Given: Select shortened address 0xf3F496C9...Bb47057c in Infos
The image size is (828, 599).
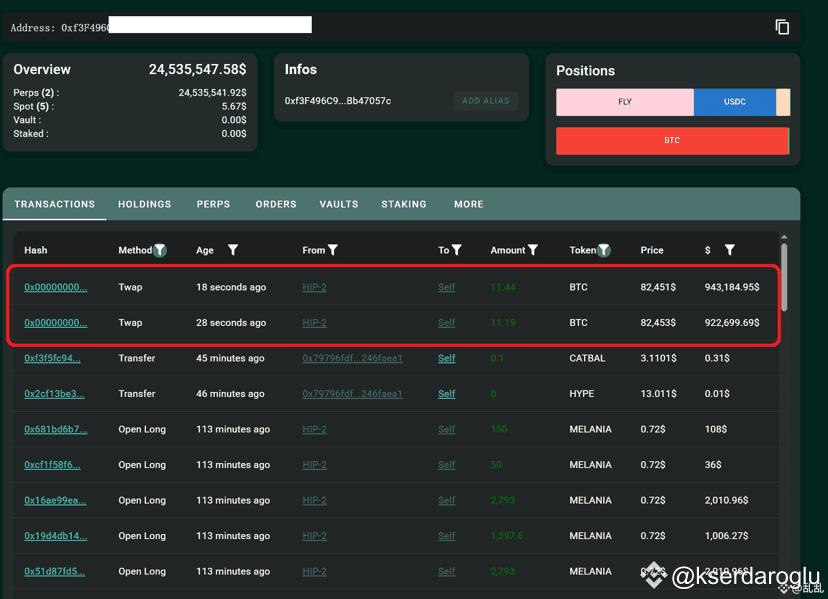Looking at the screenshot, I should 338,101.
